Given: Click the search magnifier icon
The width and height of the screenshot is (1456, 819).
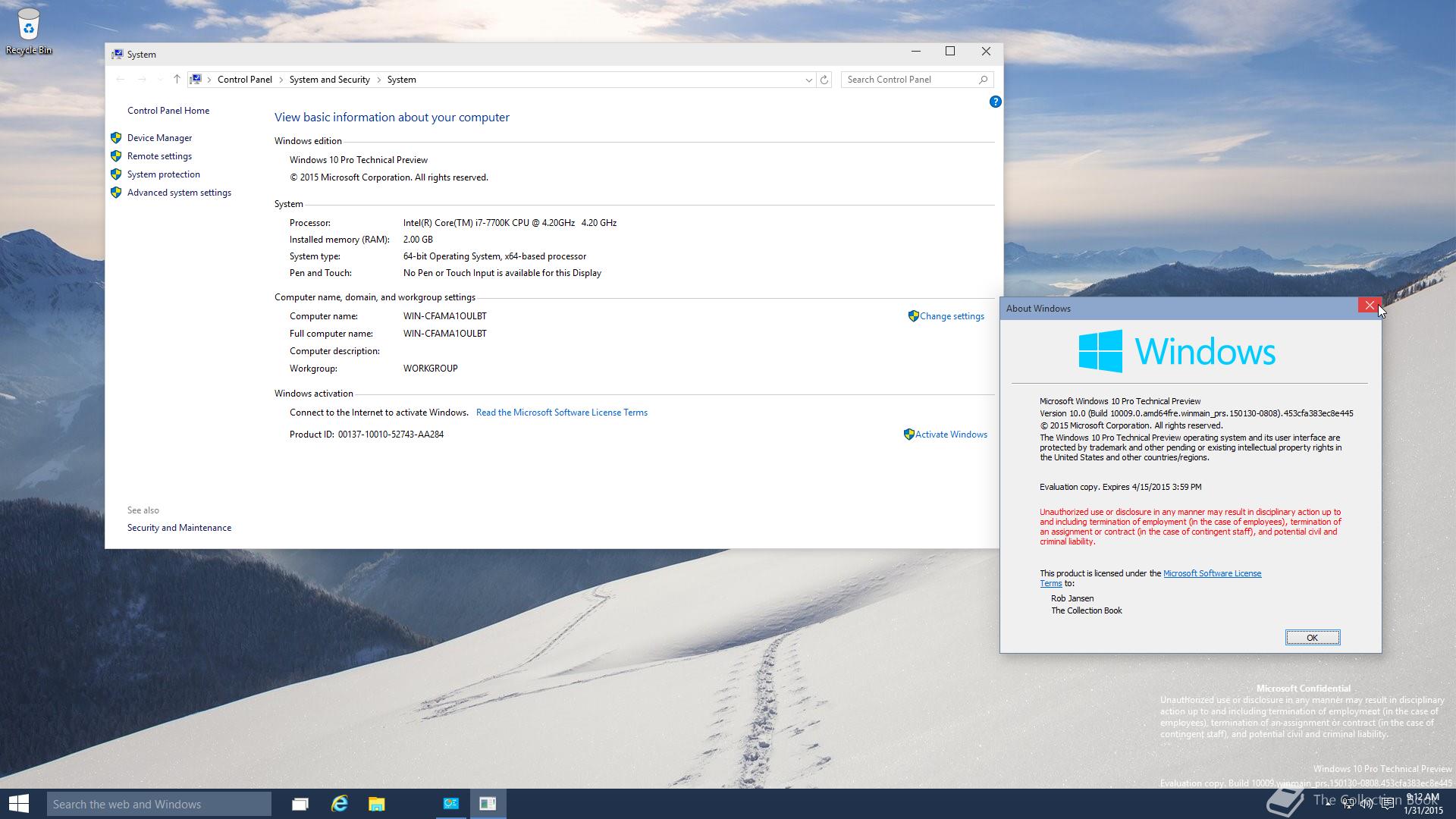Looking at the screenshot, I should click(984, 80).
